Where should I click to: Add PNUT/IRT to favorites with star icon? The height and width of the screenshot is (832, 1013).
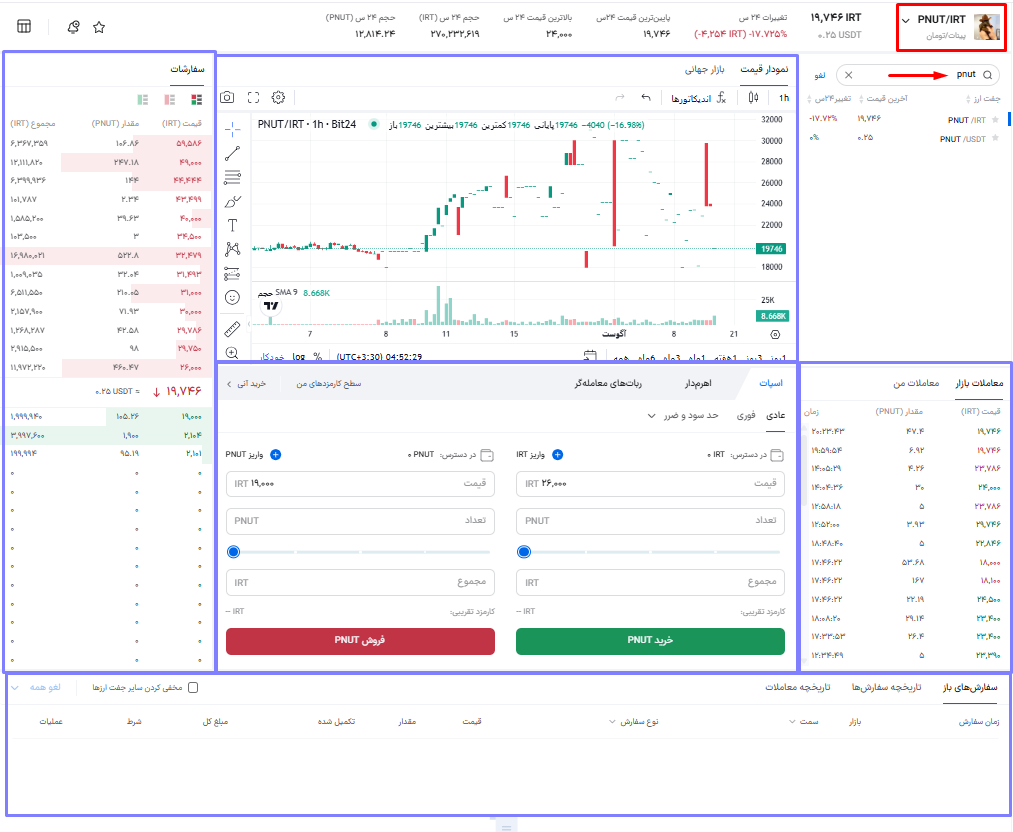tap(99, 27)
